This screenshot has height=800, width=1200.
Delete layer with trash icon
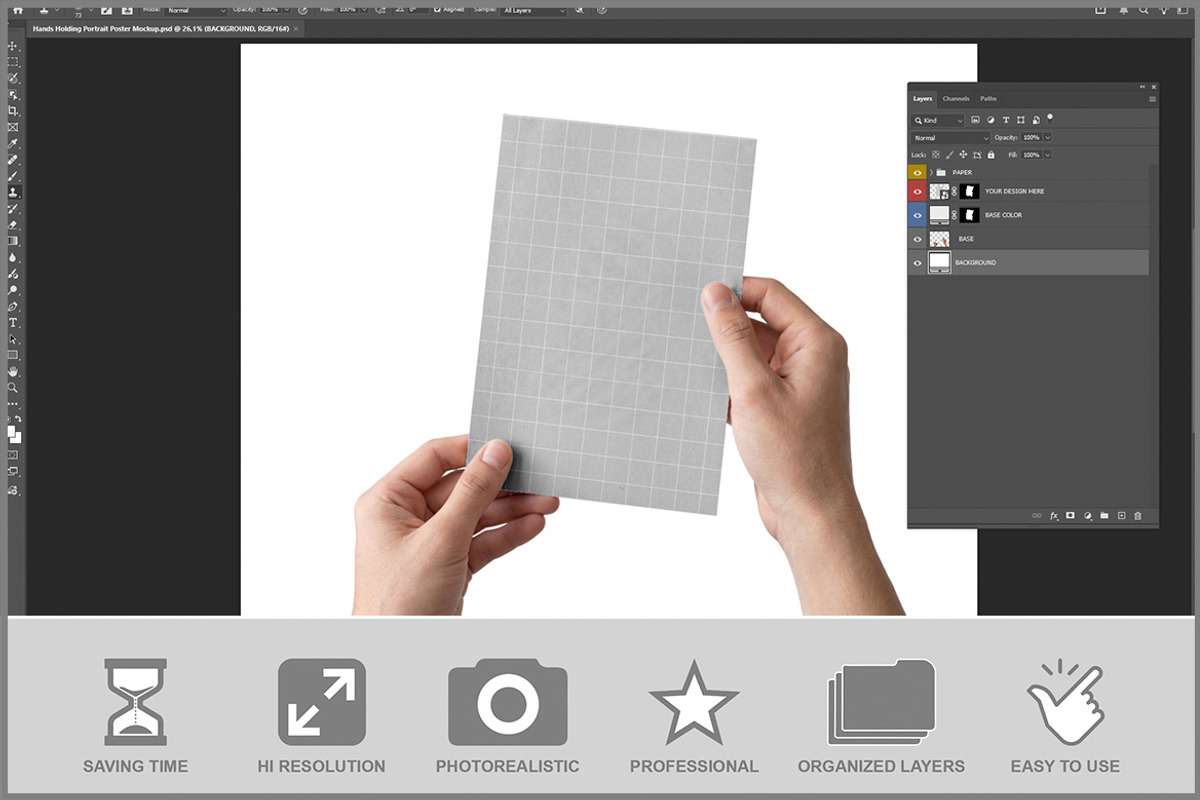(1138, 516)
